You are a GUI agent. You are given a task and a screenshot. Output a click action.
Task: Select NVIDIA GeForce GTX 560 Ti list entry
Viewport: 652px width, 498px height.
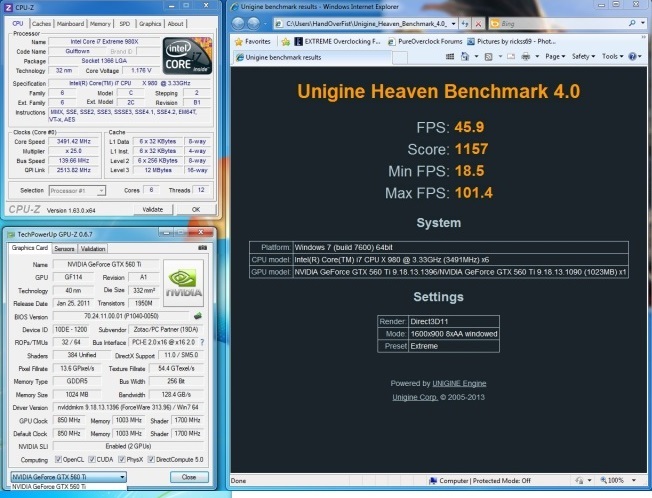click(x=69, y=486)
